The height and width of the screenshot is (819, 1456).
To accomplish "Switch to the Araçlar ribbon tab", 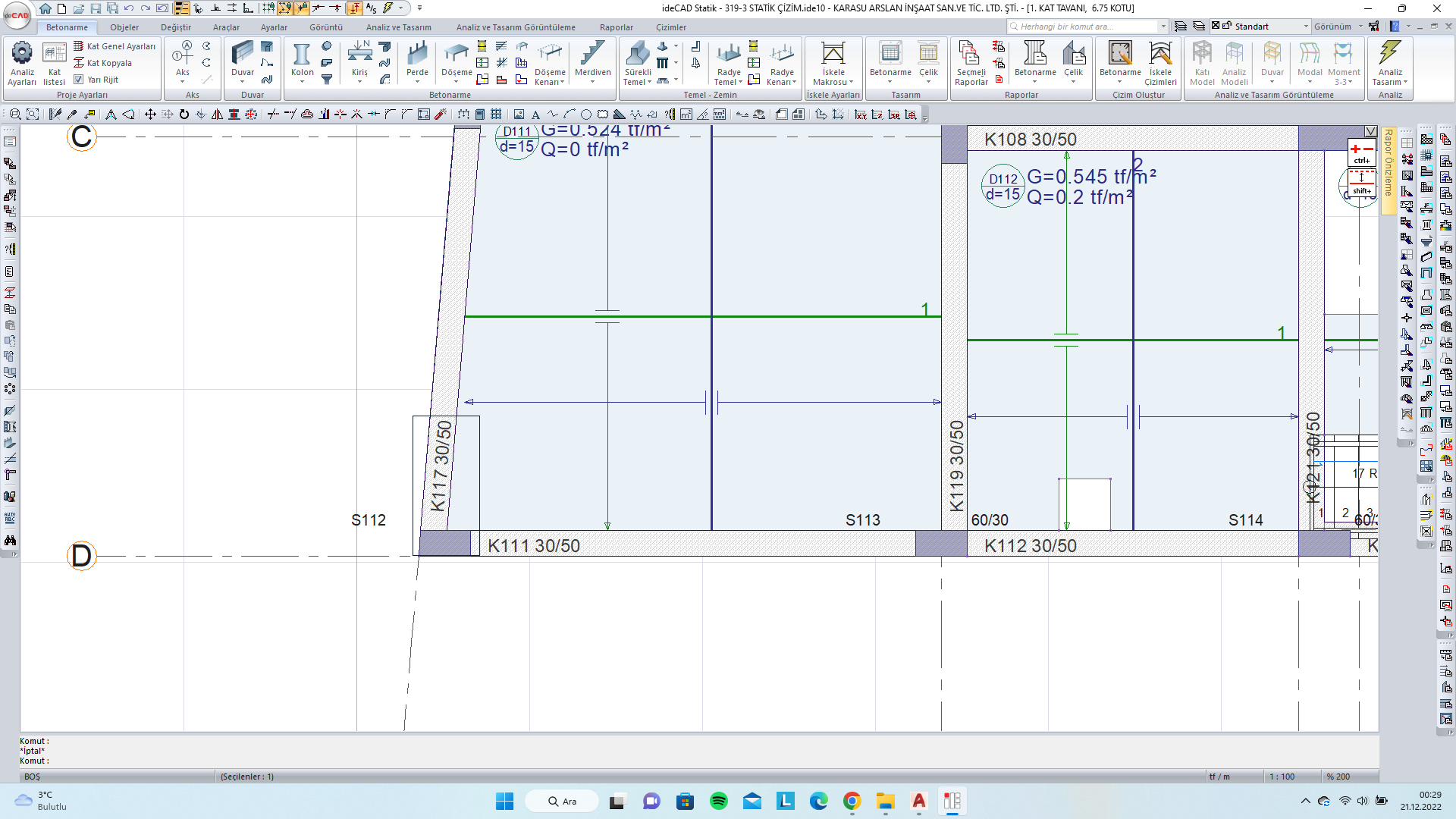I will coord(226,27).
